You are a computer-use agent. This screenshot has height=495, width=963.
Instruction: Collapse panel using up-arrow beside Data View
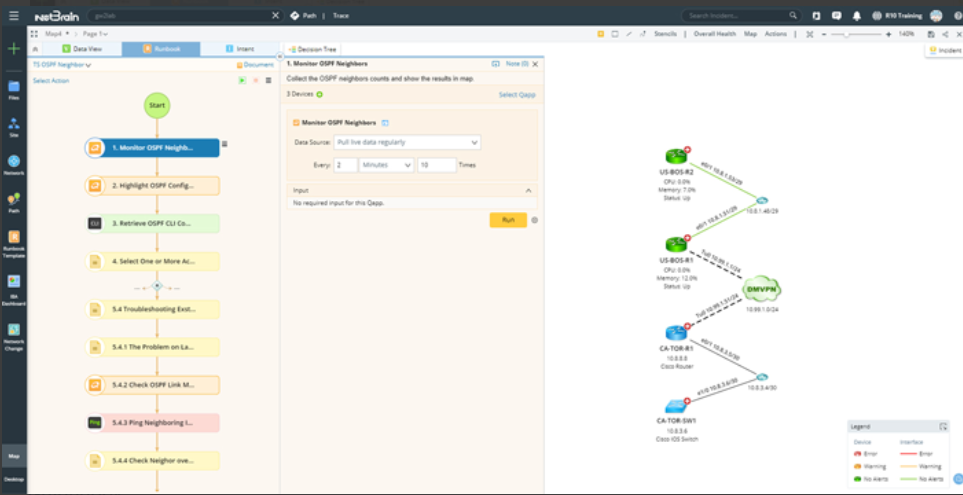[35, 49]
